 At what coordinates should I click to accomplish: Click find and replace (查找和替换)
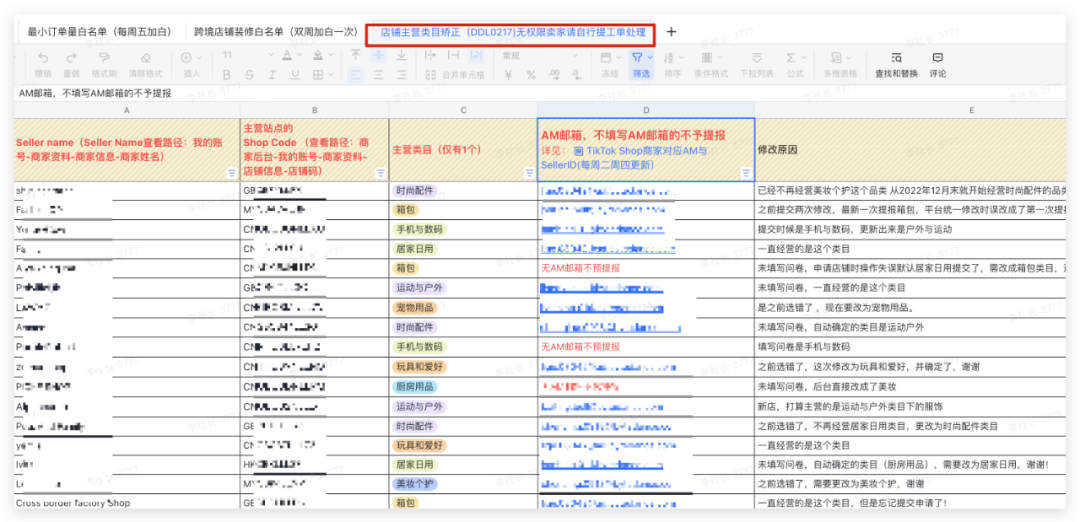pos(896,65)
